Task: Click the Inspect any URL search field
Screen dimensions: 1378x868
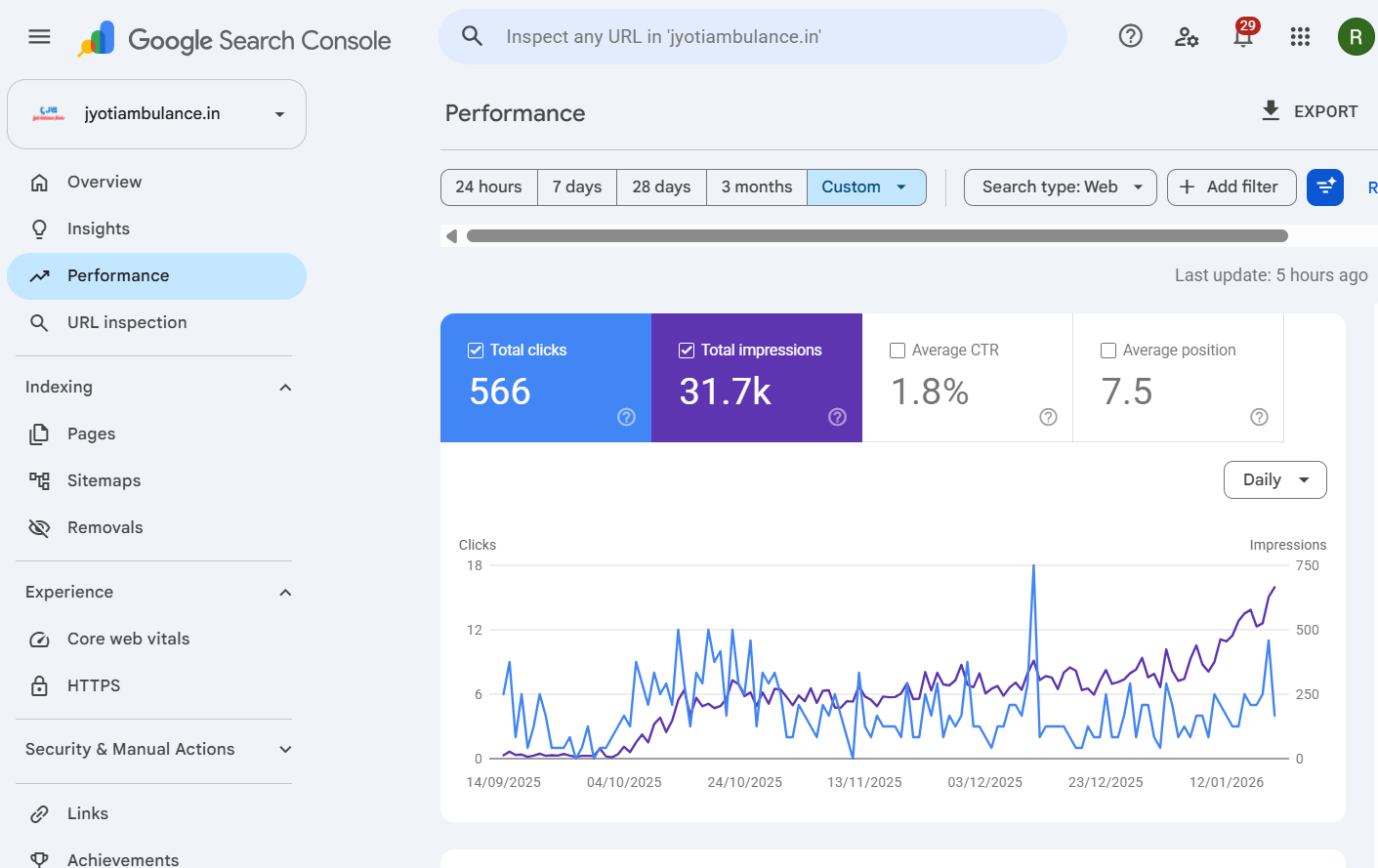Action: [x=752, y=37]
